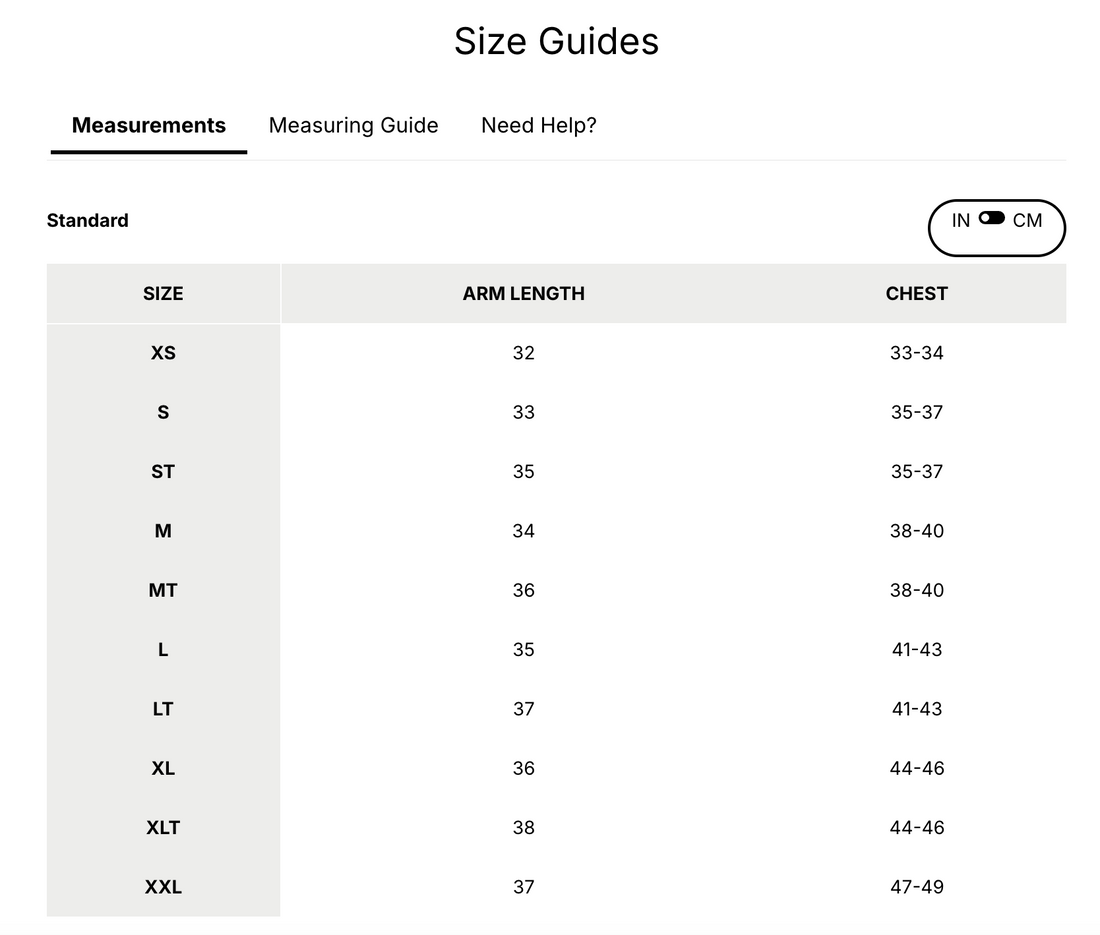Click the ARM LENGTH column header
This screenshot has height=935, width=1100.
[x=523, y=293]
